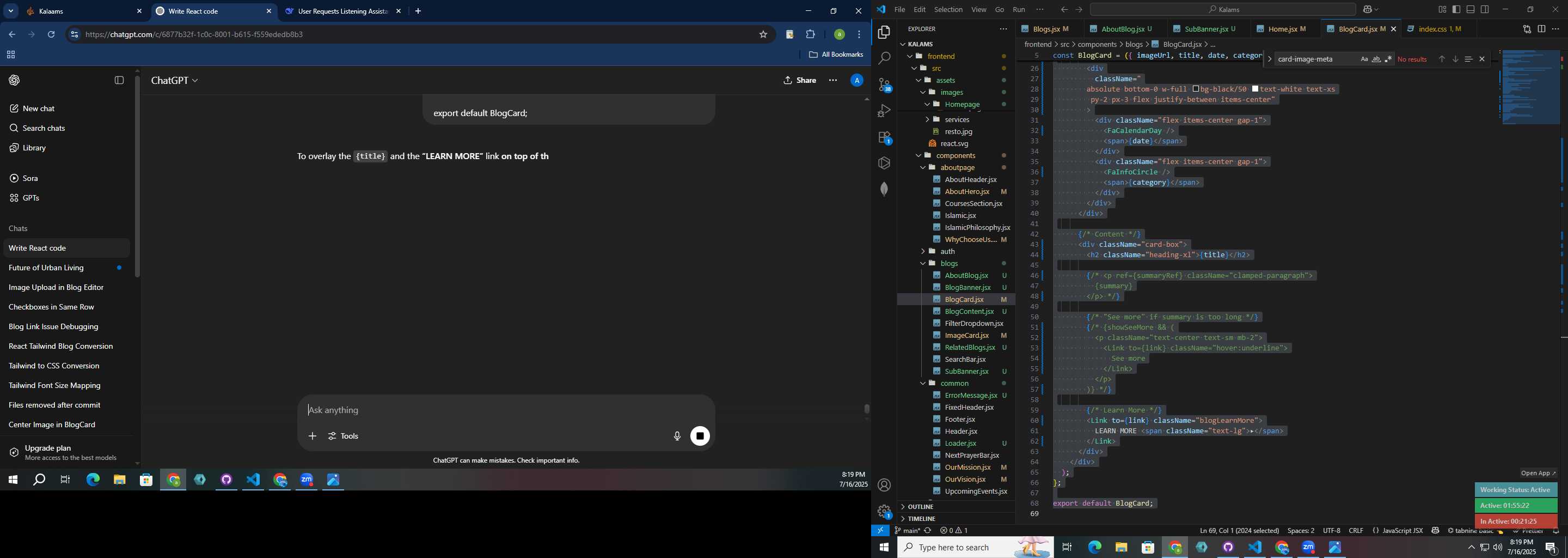Stop ChatGPT response generation
The width and height of the screenshot is (1568, 558).
click(700, 436)
